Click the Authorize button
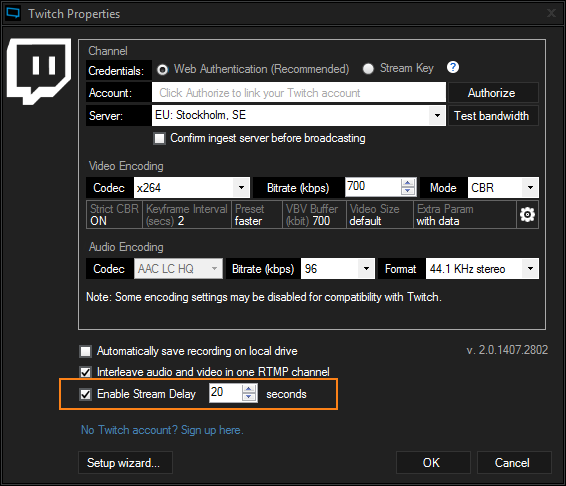566x486 pixels. (x=493, y=93)
